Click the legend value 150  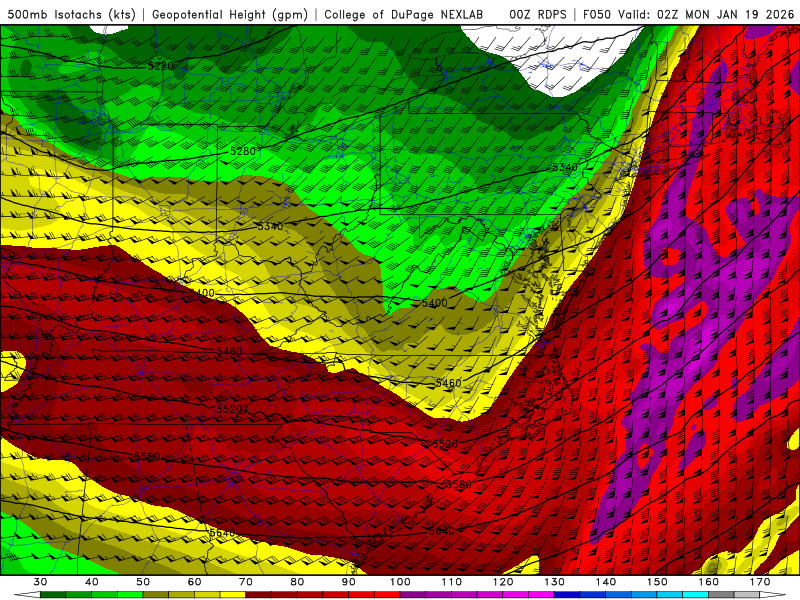click(x=657, y=582)
